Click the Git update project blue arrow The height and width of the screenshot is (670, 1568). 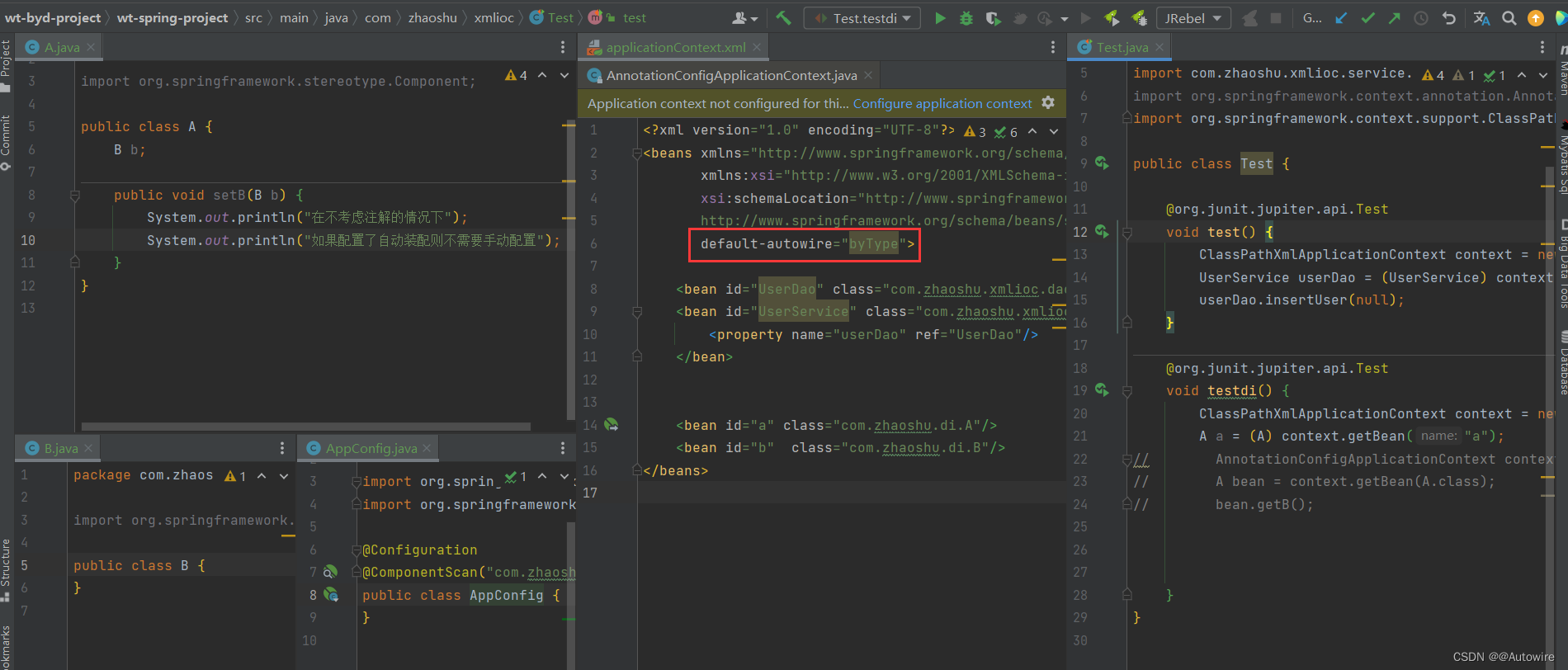1341,18
